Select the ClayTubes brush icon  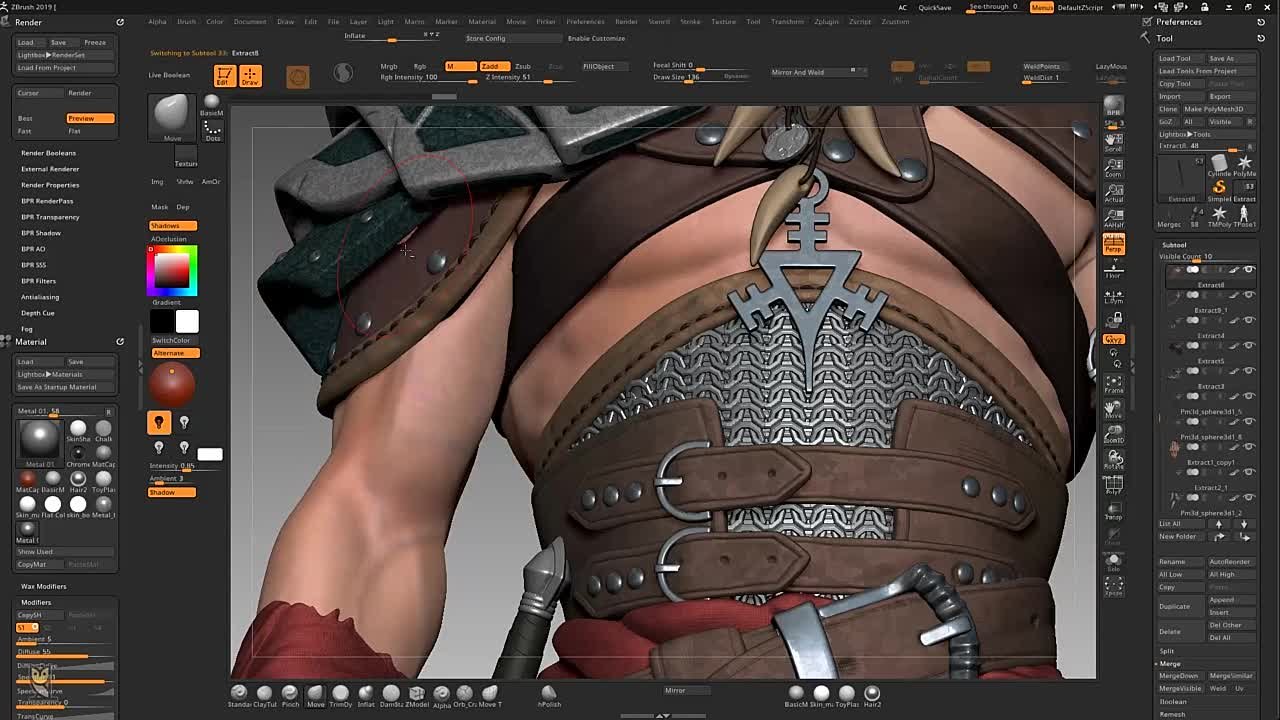[x=264, y=694]
